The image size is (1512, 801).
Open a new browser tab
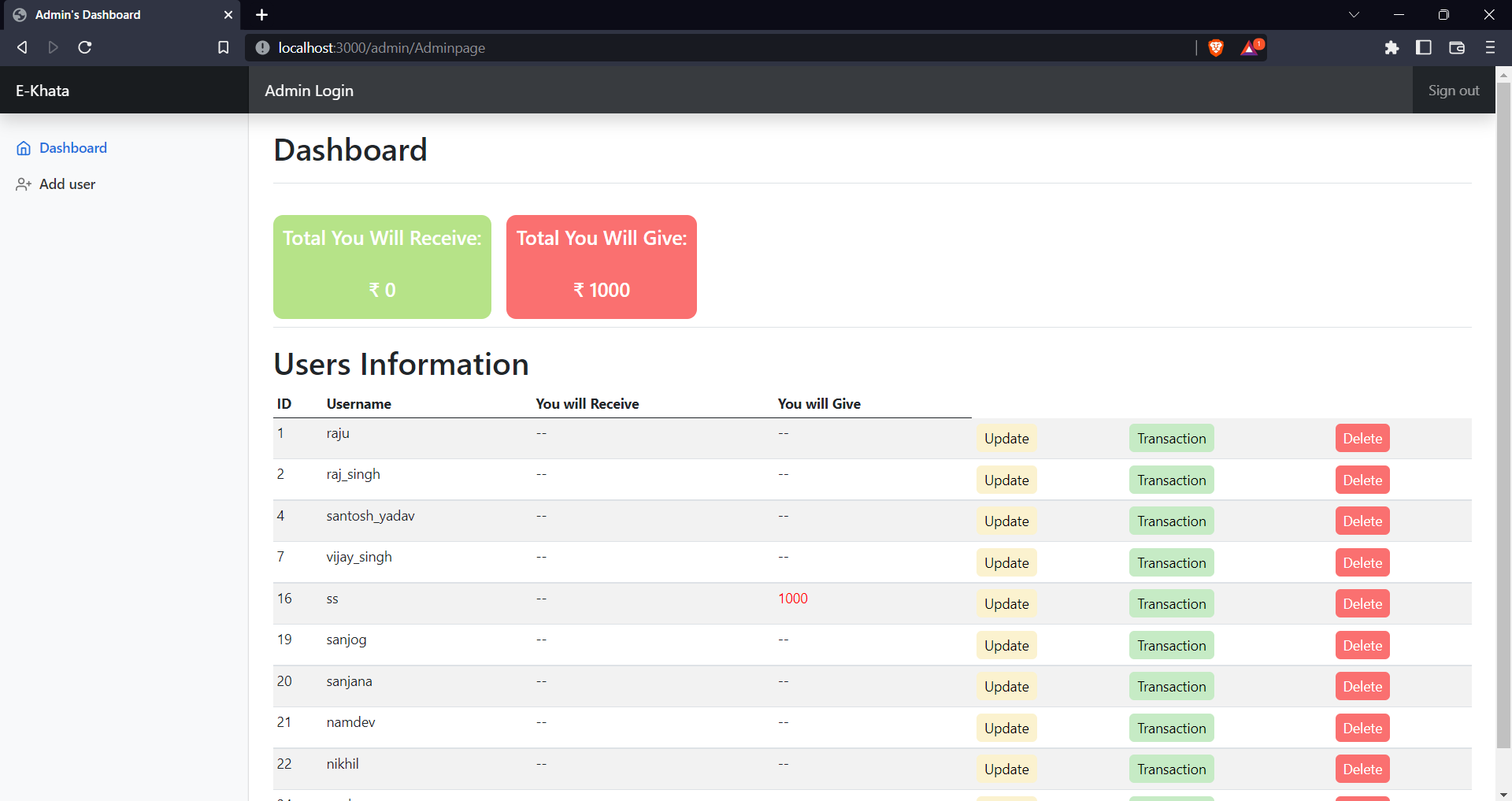click(261, 14)
